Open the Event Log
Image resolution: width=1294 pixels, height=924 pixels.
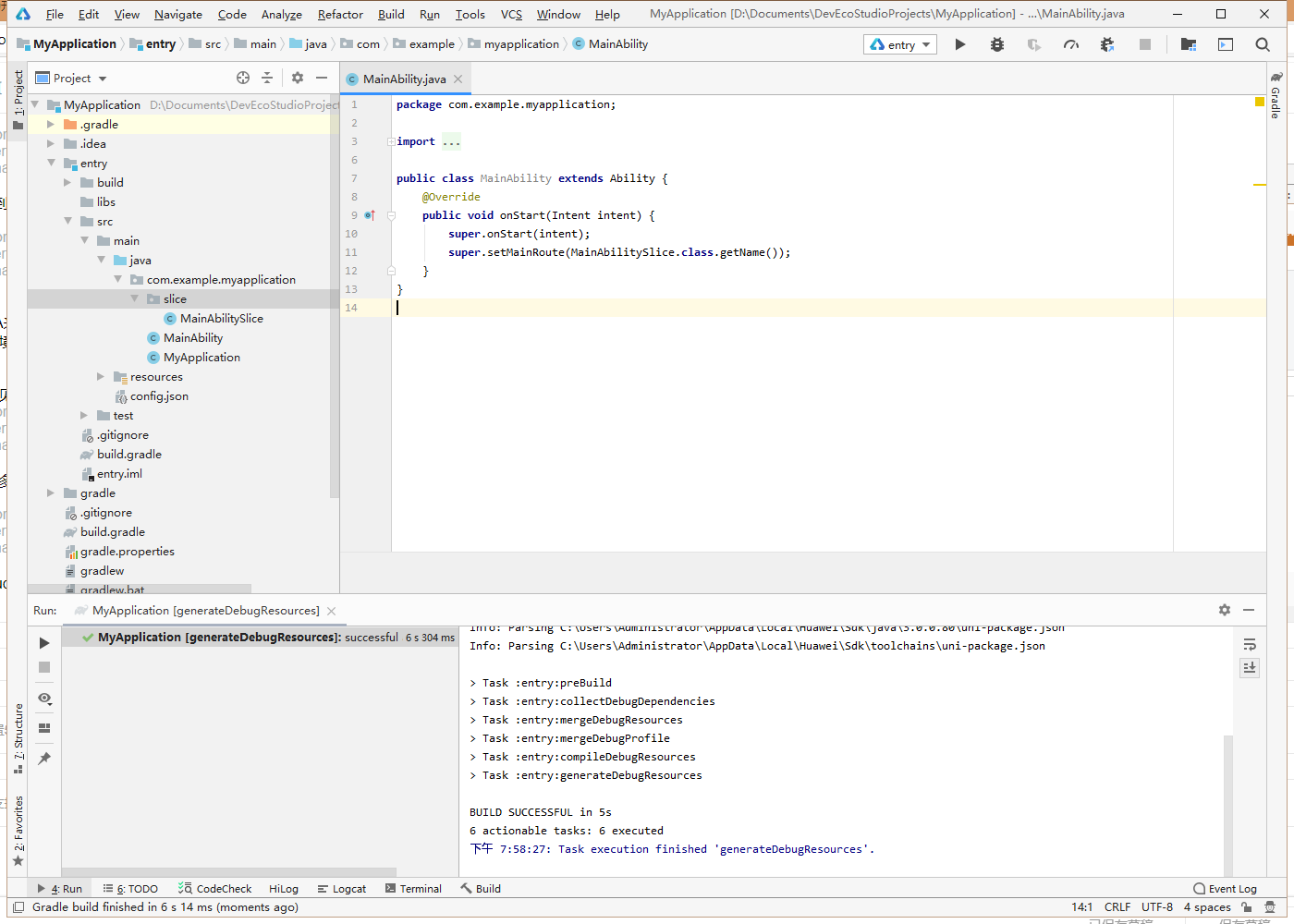pos(1225,889)
